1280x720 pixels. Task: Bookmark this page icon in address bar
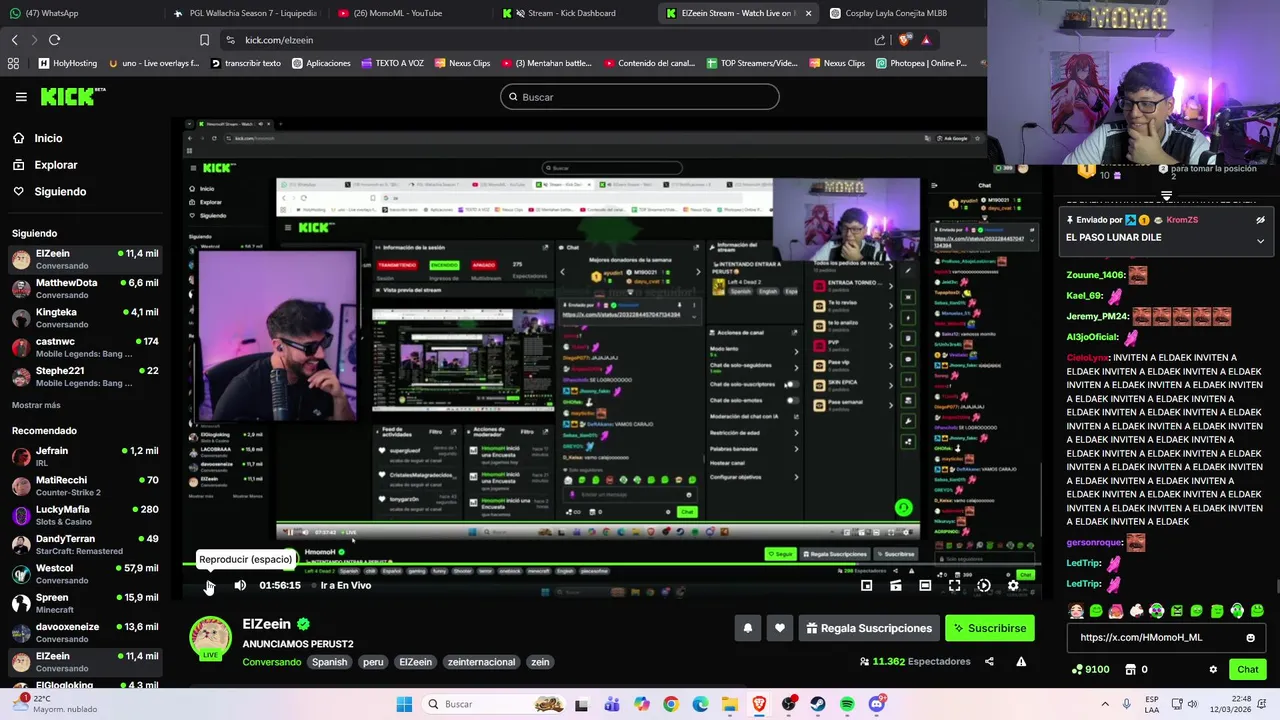coord(204,40)
